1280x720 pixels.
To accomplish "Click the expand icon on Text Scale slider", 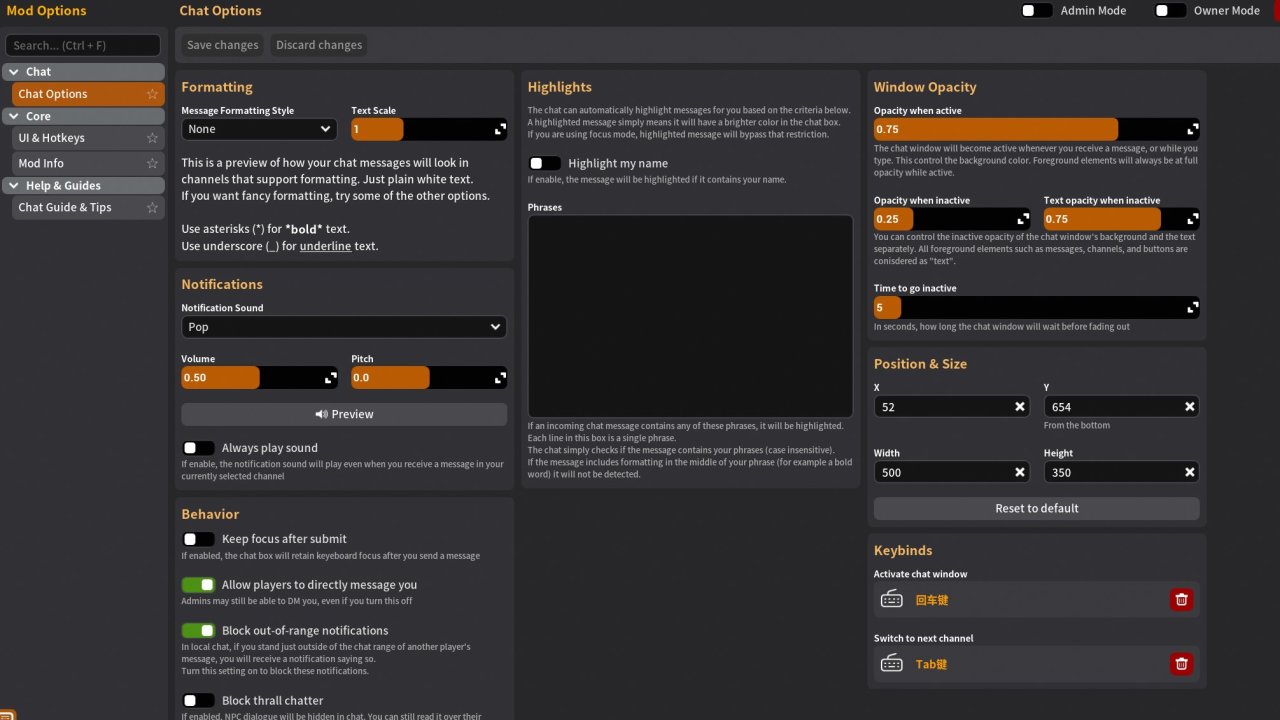I will pos(500,129).
